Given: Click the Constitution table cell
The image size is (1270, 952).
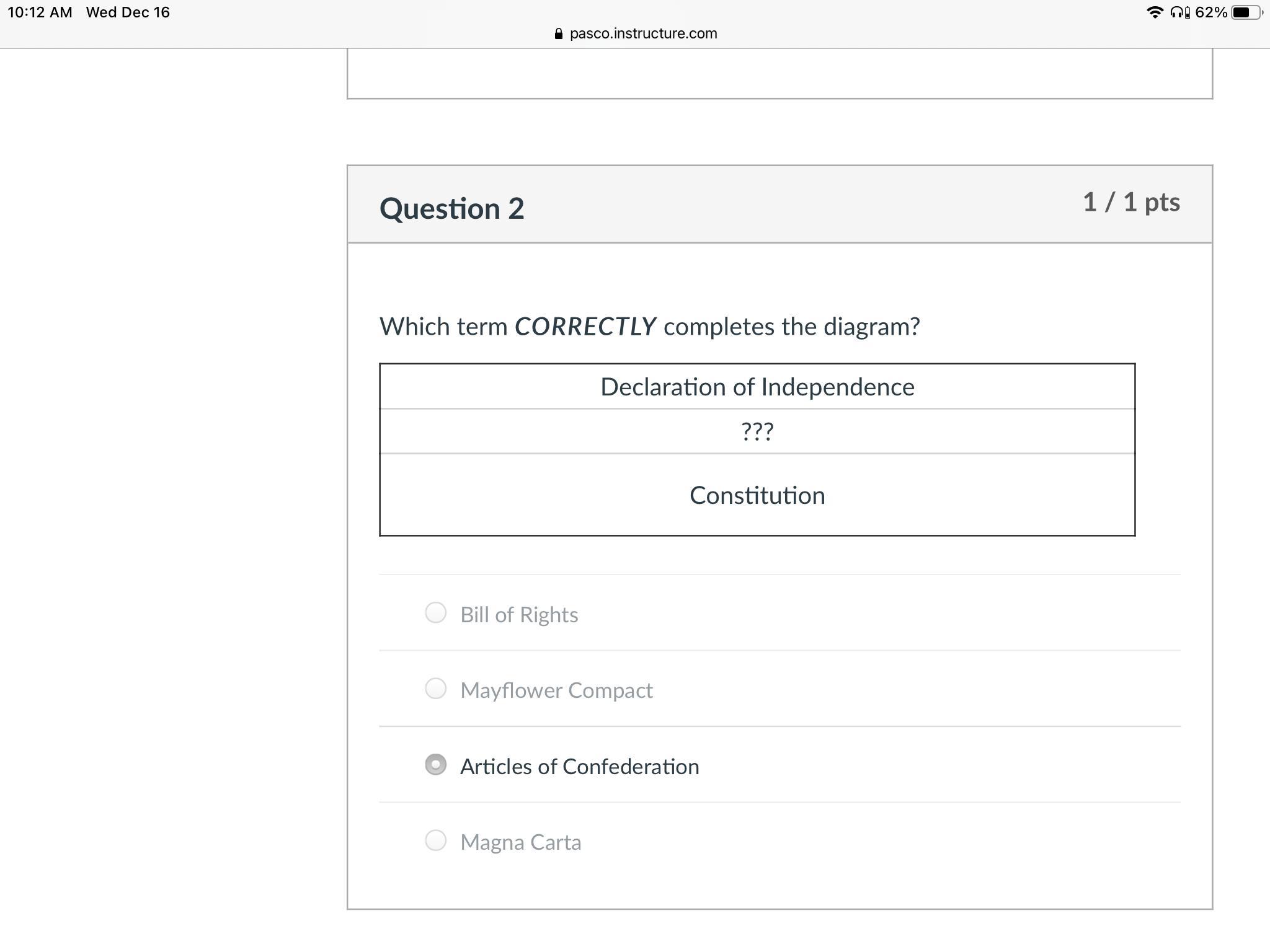Looking at the screenshot, I should click(x=757, y=495).
